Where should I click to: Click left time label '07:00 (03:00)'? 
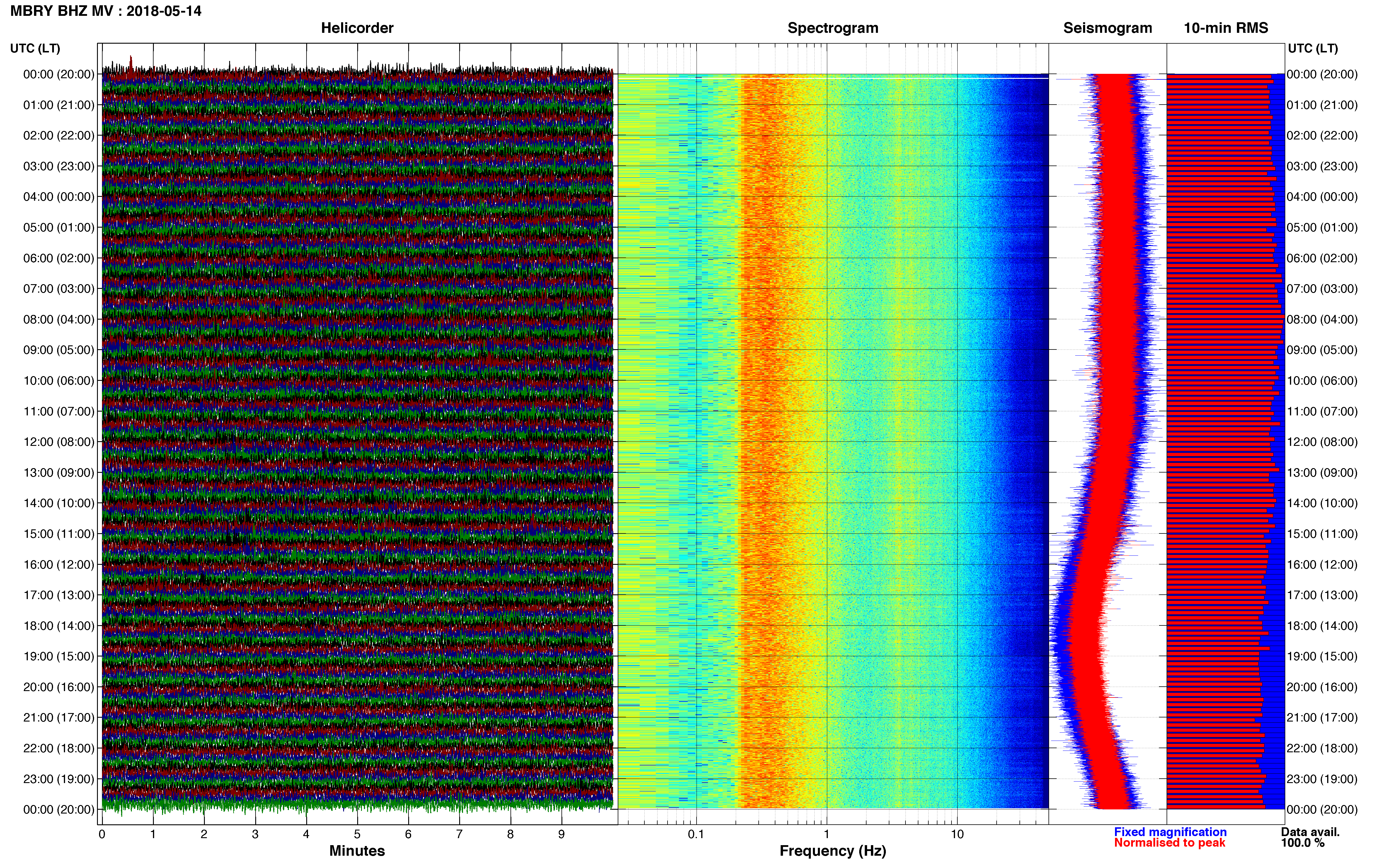tap(59, 289)
